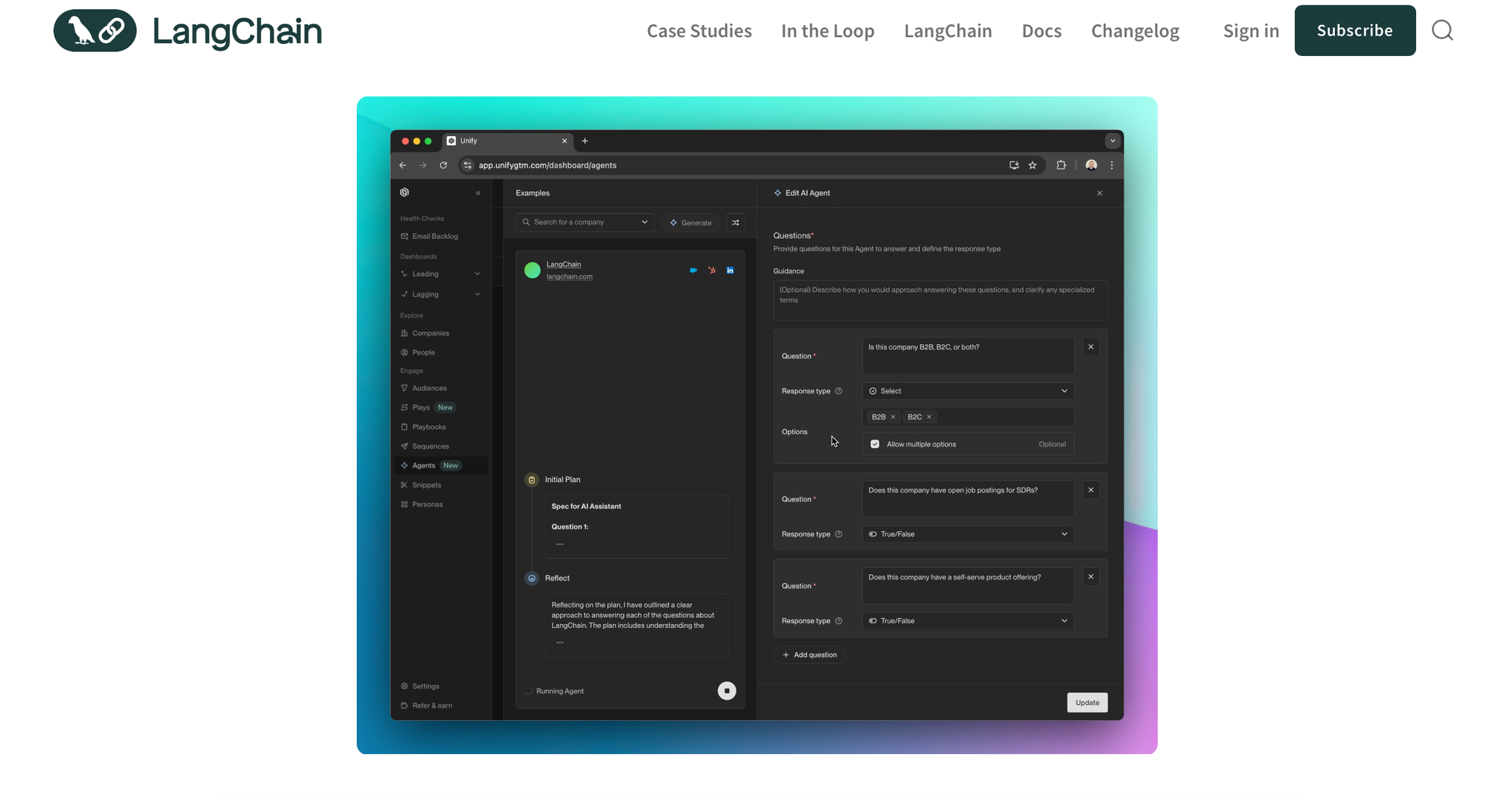The width and height of the screenshot is (1512, 798).
Task: Open the browser extensions puzzle icon
Action: coord(1061,165)
